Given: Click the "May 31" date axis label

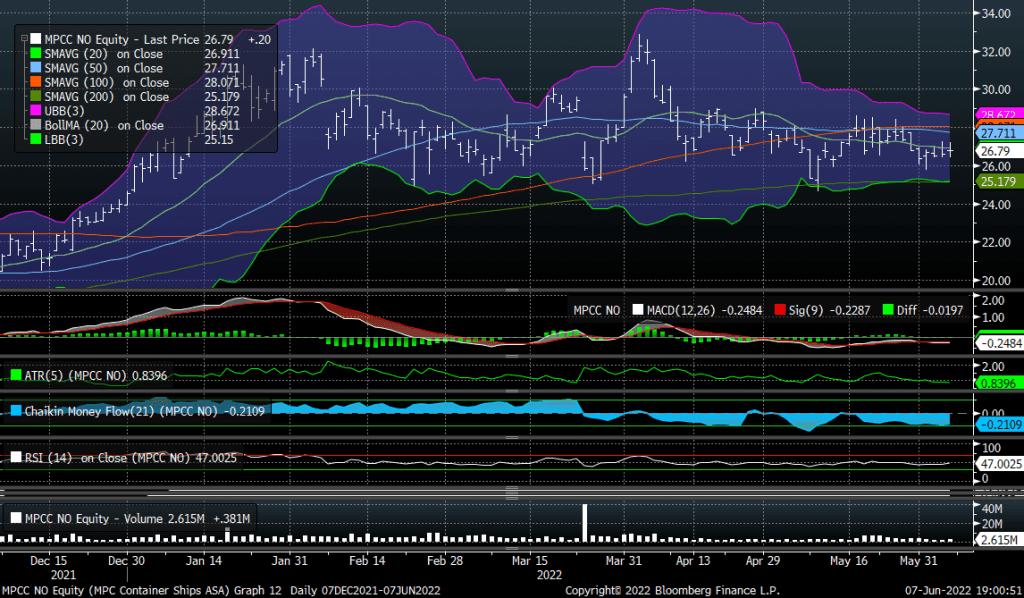Looking at the screenshot, I should coord(919,560).
